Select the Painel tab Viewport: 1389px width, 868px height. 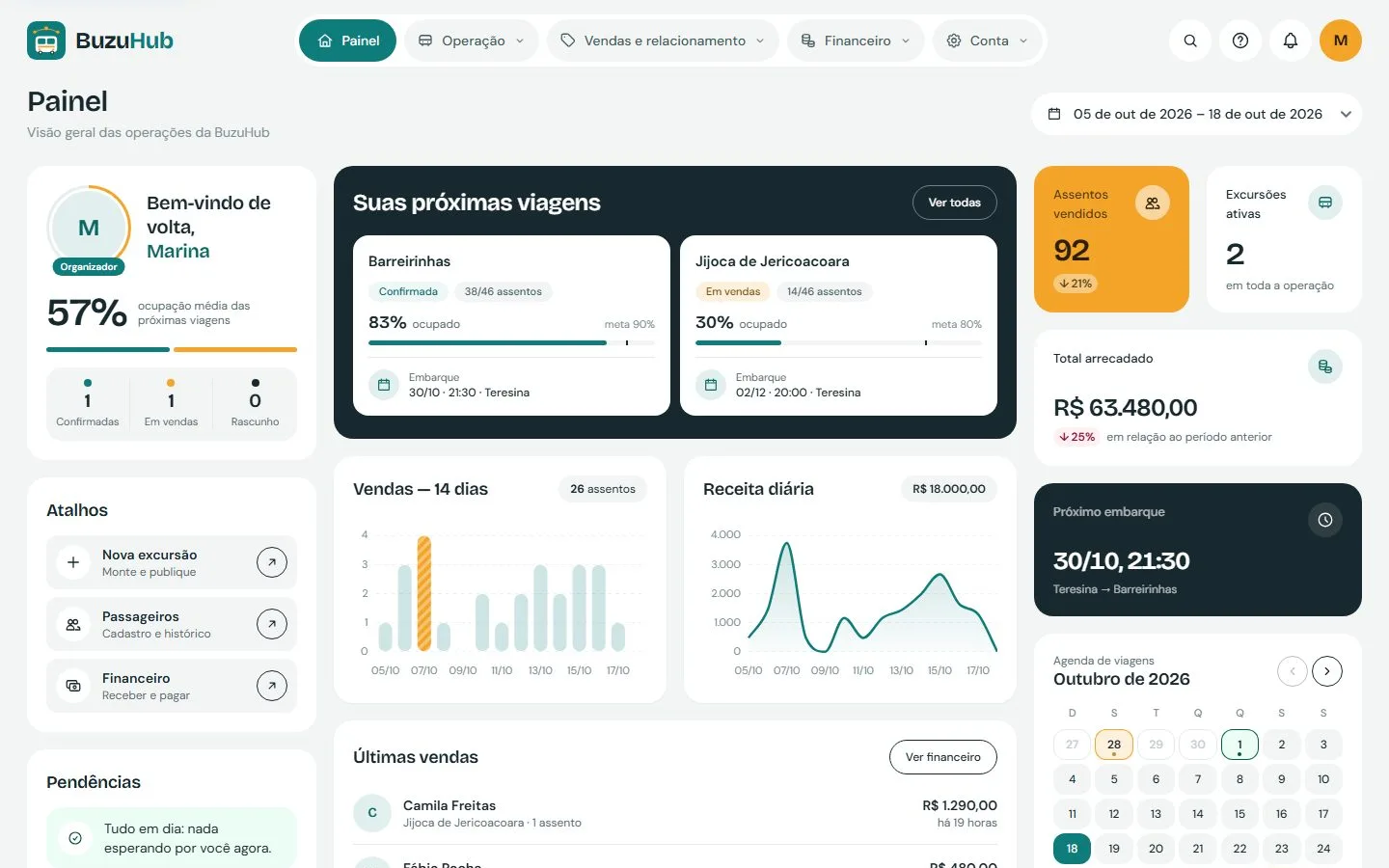[x=347, y=41]
